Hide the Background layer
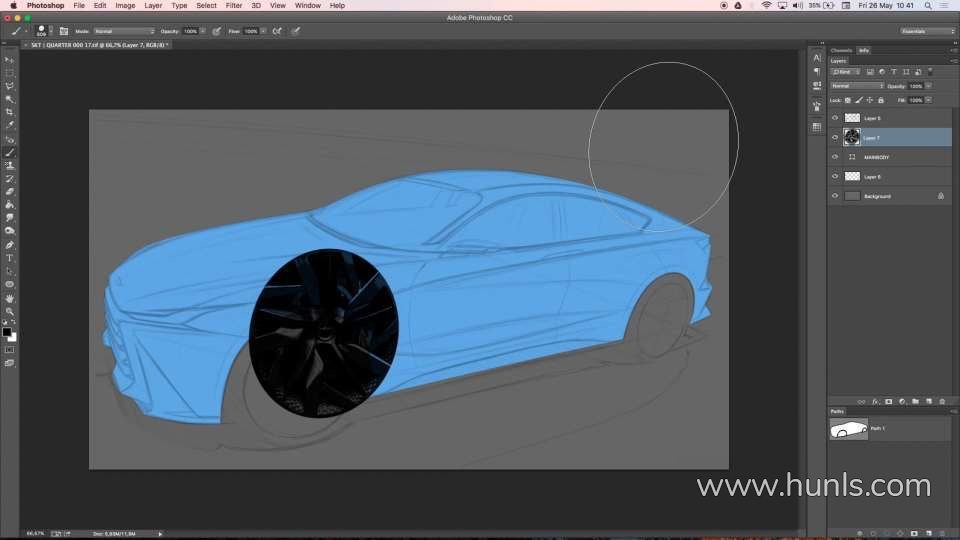Image resolution: width=960 pixels, height=540 pixels. pos(835,196)
